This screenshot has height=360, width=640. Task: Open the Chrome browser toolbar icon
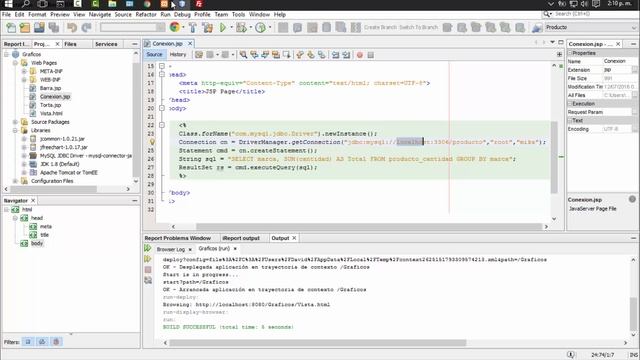click(x=175, y=27)
